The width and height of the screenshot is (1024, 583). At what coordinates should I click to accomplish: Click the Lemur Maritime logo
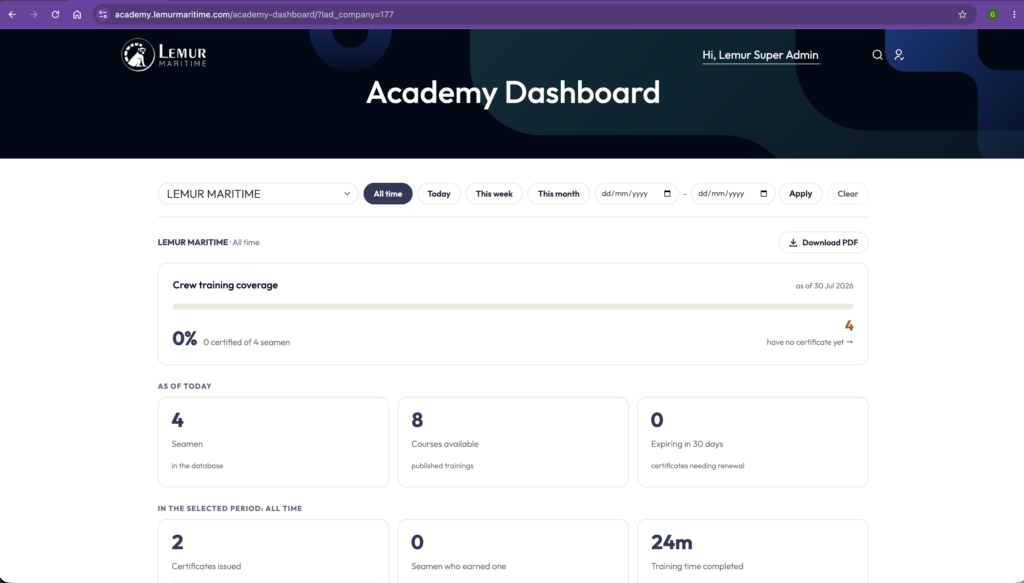coord(165,55)
